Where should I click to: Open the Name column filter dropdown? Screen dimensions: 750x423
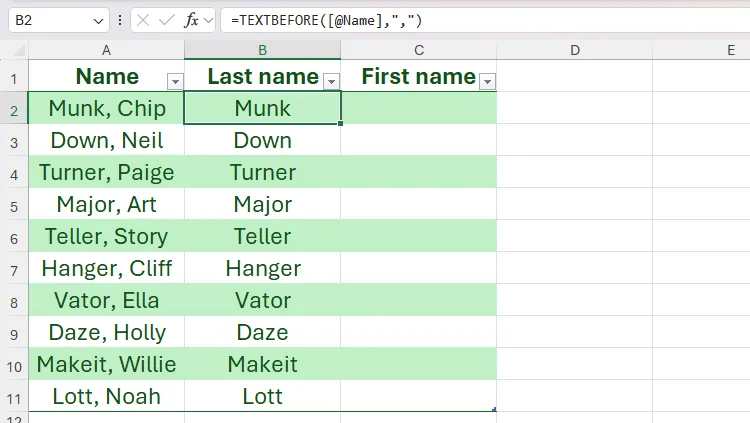[x=175, y=81]
